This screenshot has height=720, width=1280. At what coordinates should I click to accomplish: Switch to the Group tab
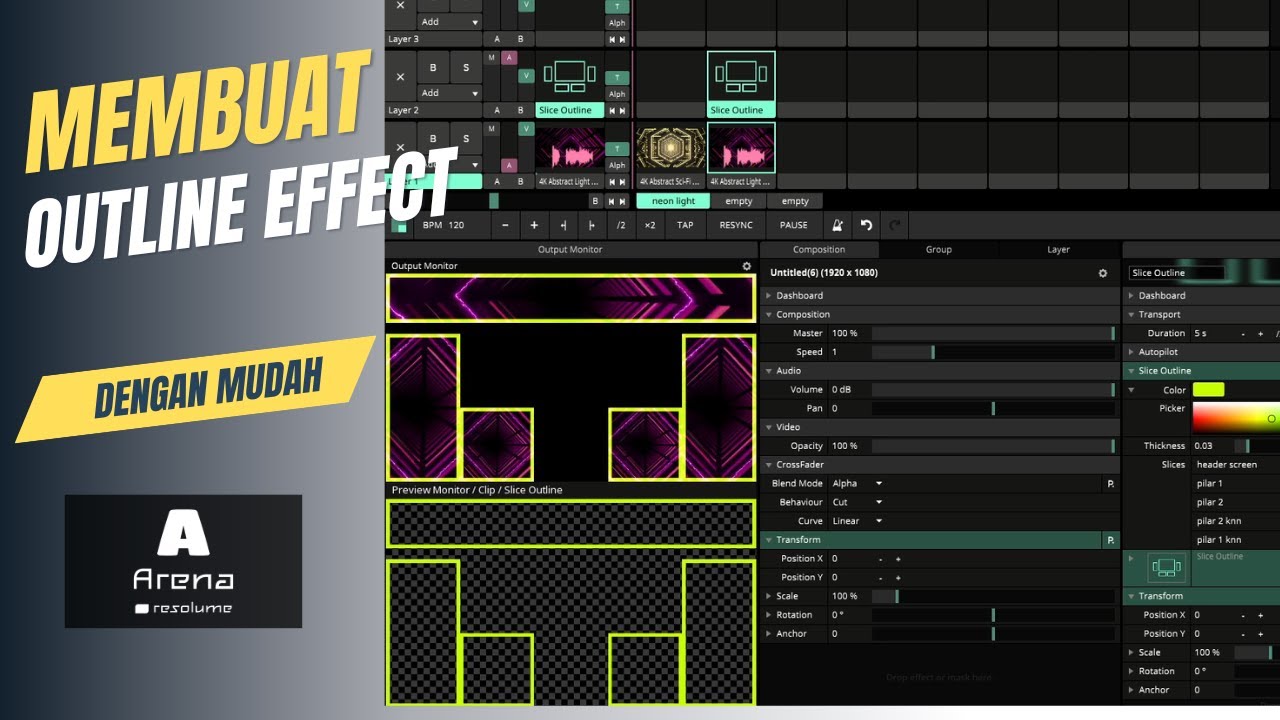tap(938, 250)
